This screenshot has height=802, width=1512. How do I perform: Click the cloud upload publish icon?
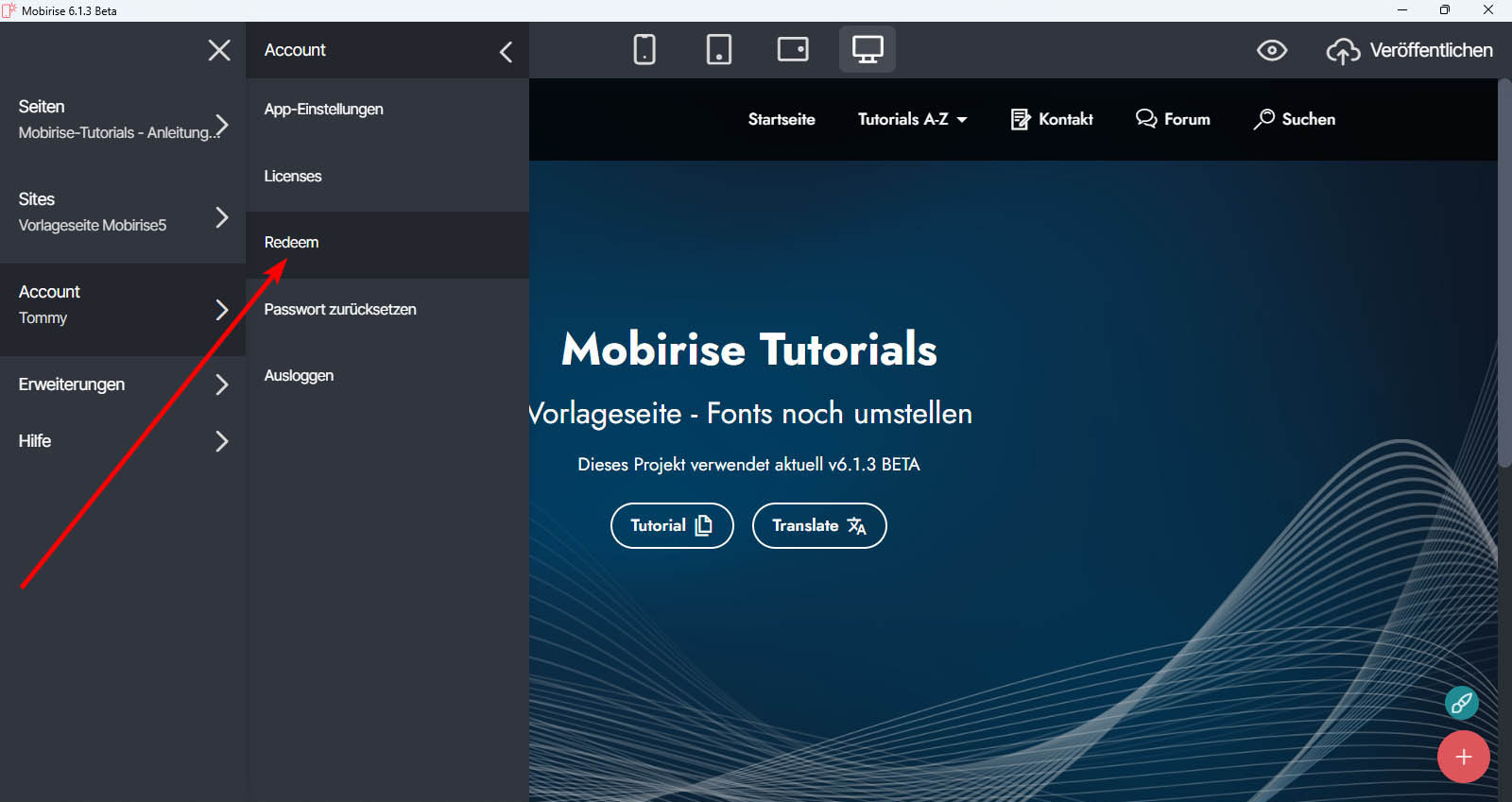coord(1343,51)
